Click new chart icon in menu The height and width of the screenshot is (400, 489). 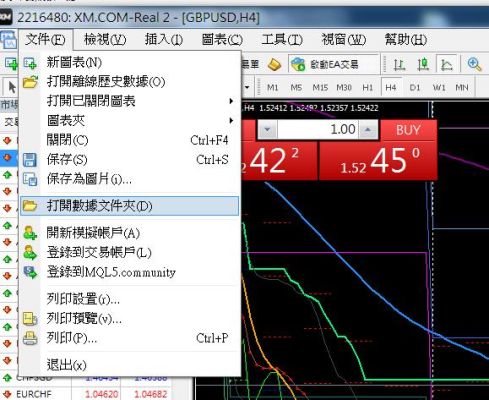tap(30, 63)
